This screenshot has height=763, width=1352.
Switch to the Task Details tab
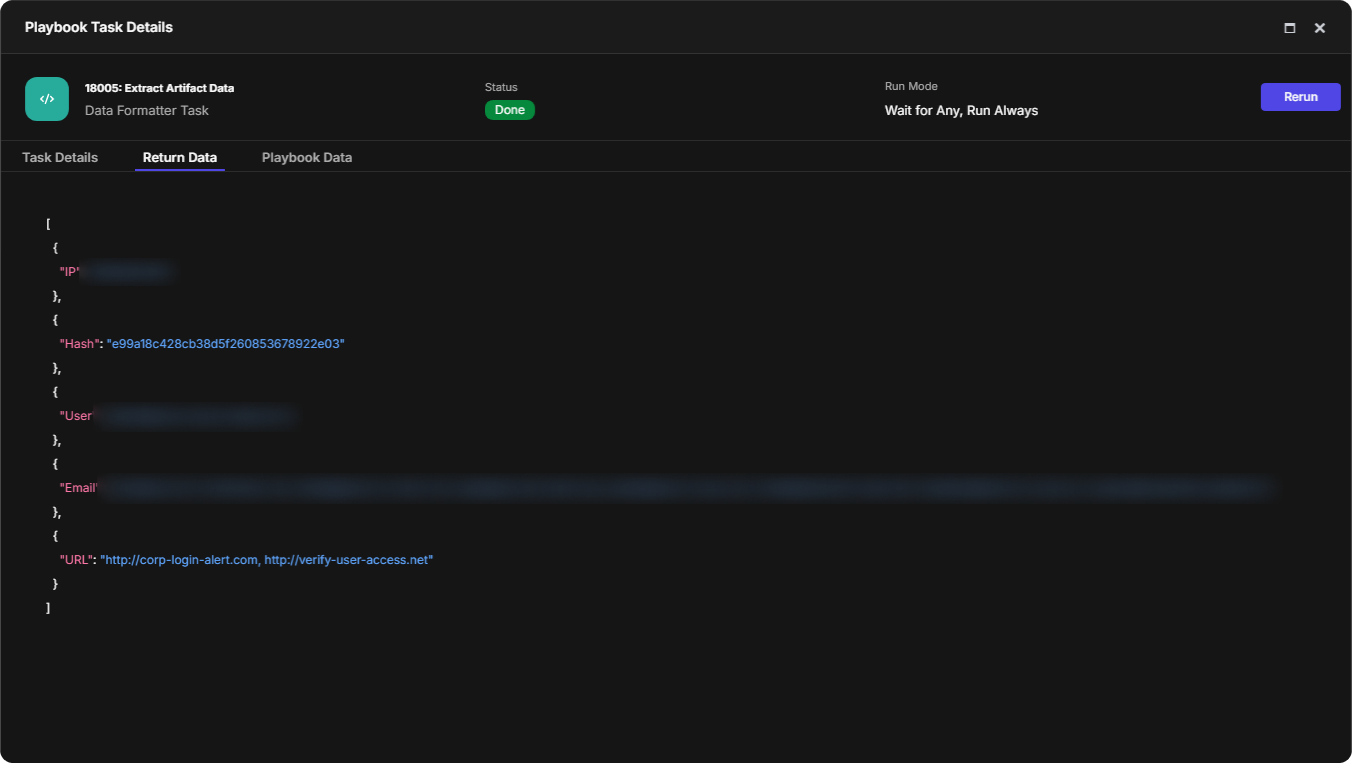tap(60, 157)
